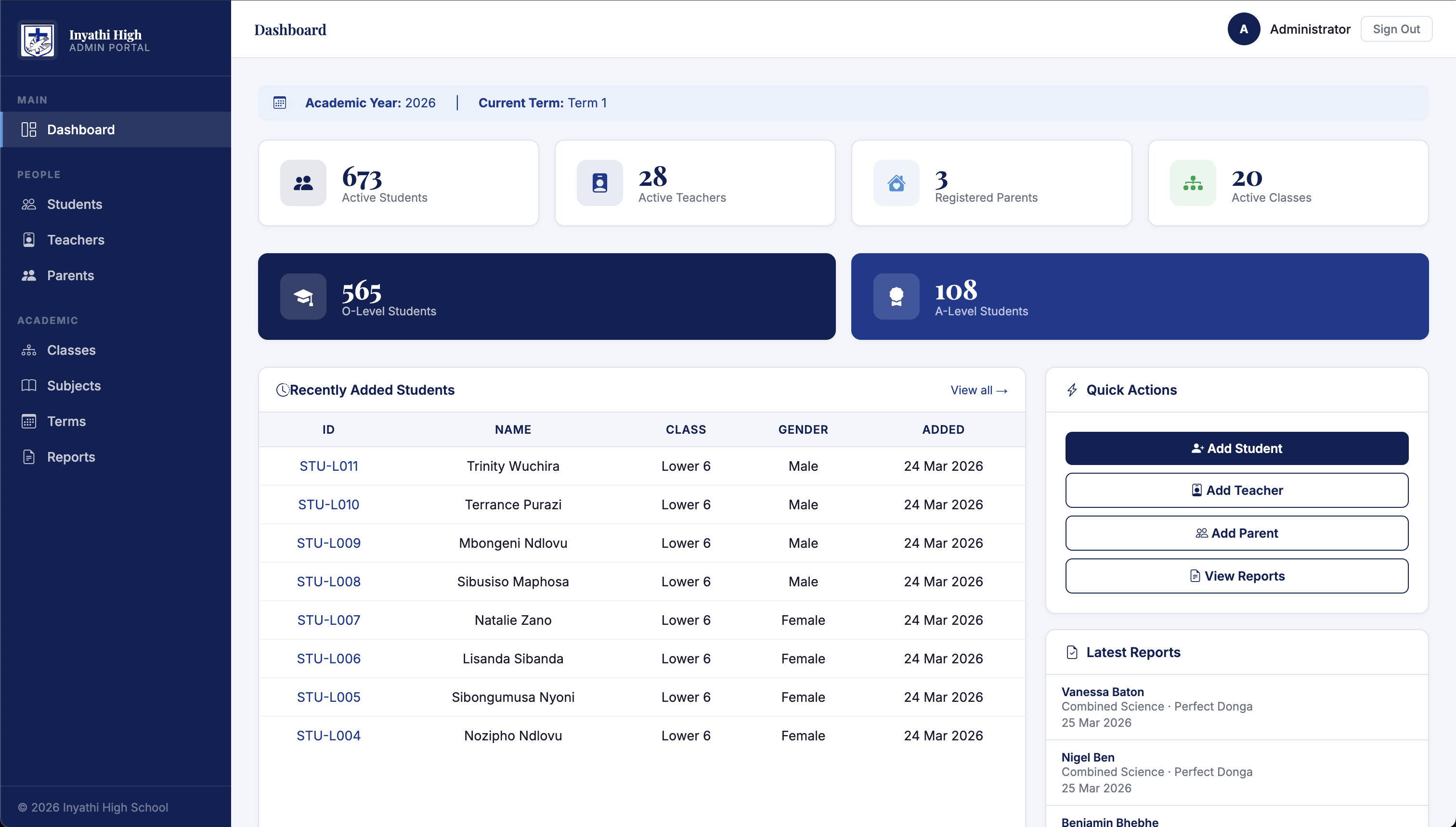
Task: Click the A-Level award ribbon icon
Action: [x=896, y=297]
